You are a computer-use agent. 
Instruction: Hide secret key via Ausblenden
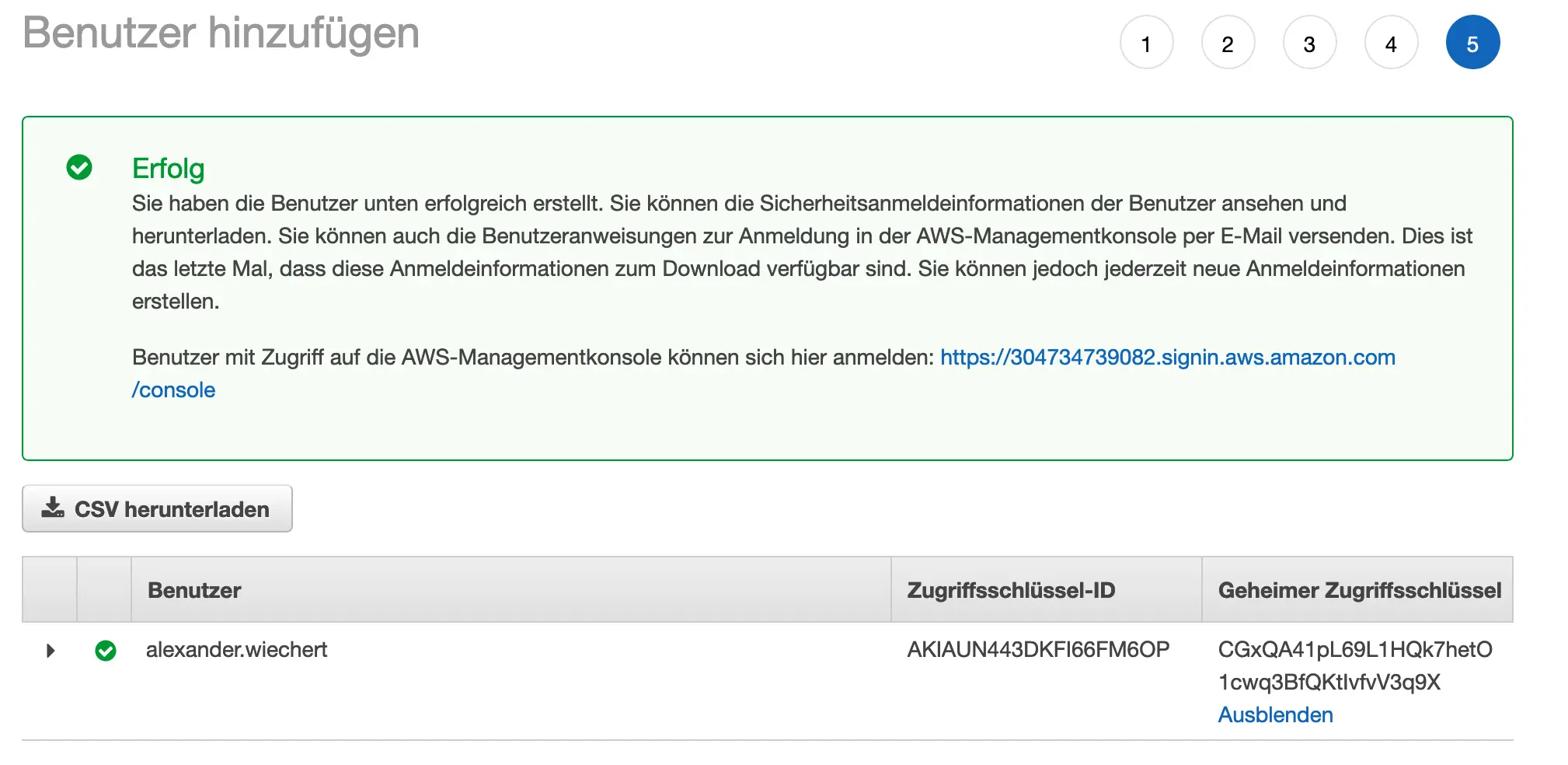coord(1275,714)
